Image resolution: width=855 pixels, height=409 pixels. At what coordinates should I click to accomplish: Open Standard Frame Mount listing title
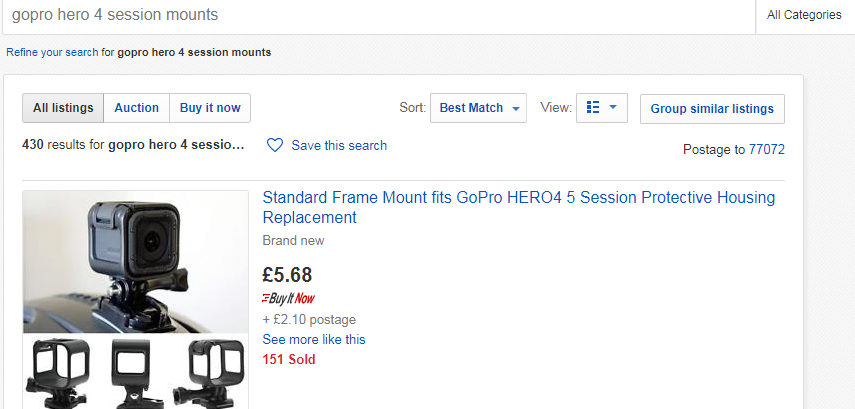[518, 207]
